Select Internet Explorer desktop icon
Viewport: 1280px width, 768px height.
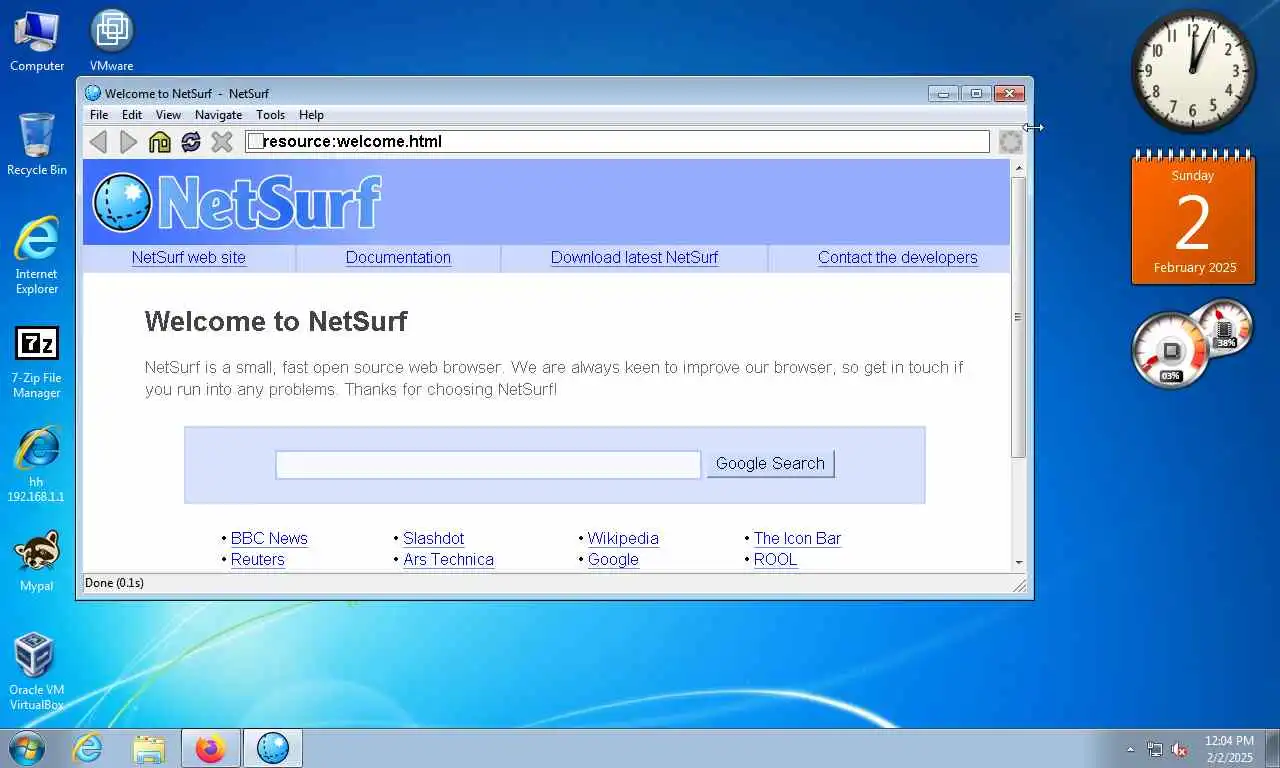tap(37, 256)
